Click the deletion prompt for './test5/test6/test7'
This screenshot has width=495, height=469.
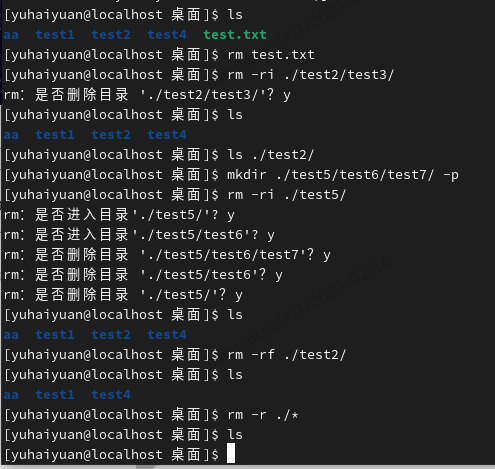click(167, 255)
